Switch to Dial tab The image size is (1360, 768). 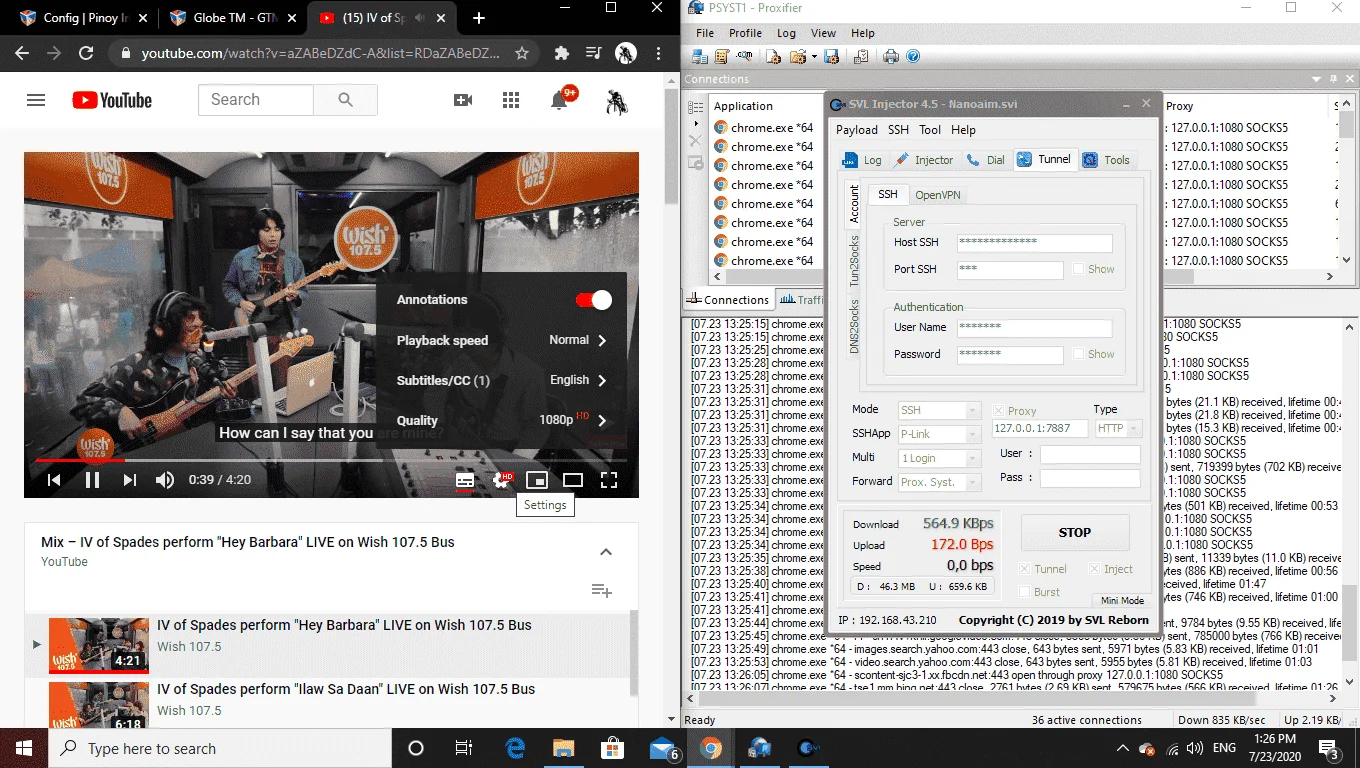click(x=986, y=160)
